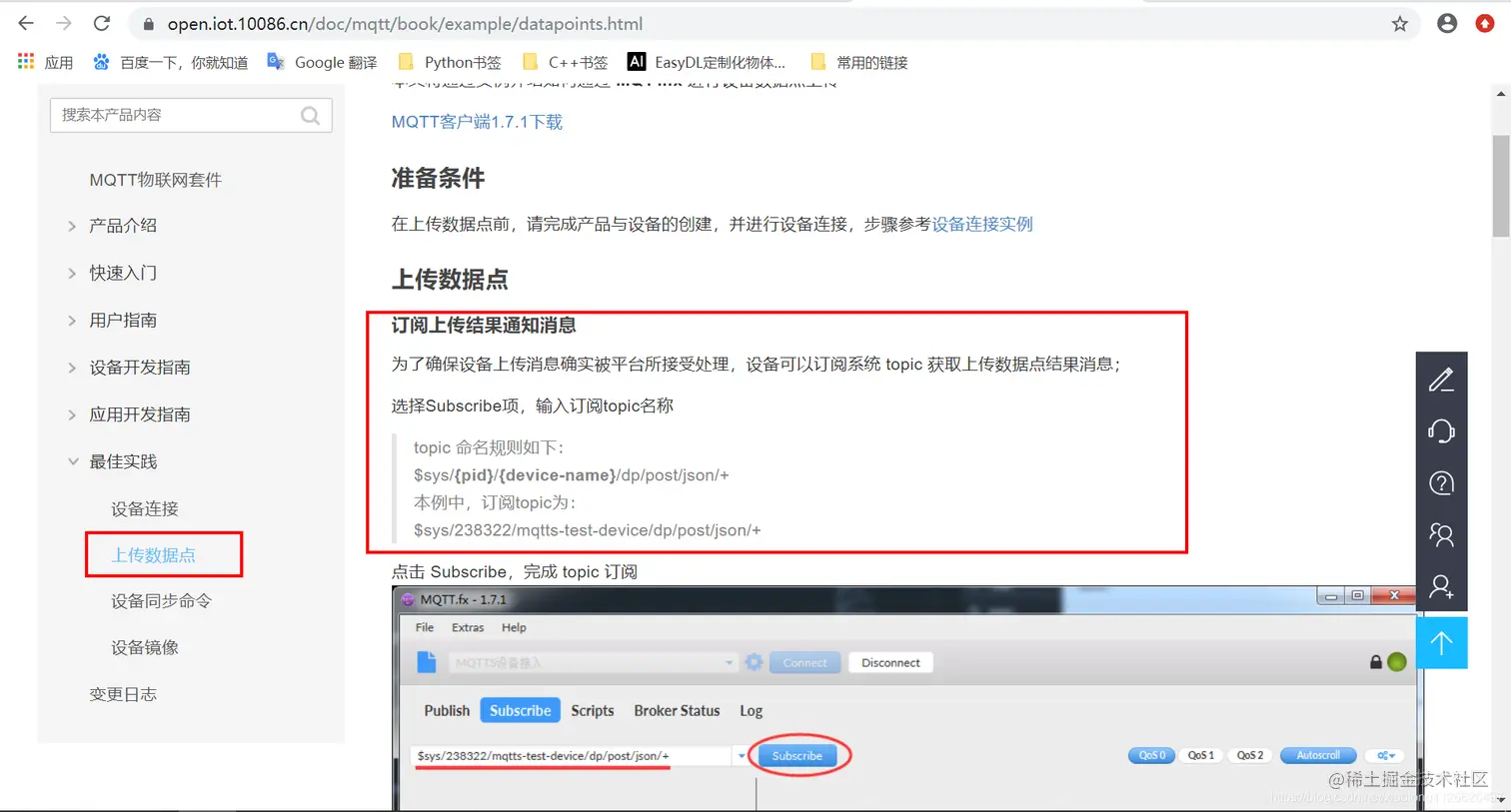Image resolution: width=1511 pixels, height=812 pixels.
Task: Open the 设备镜像 sidebar page
Action: point(145,648)
